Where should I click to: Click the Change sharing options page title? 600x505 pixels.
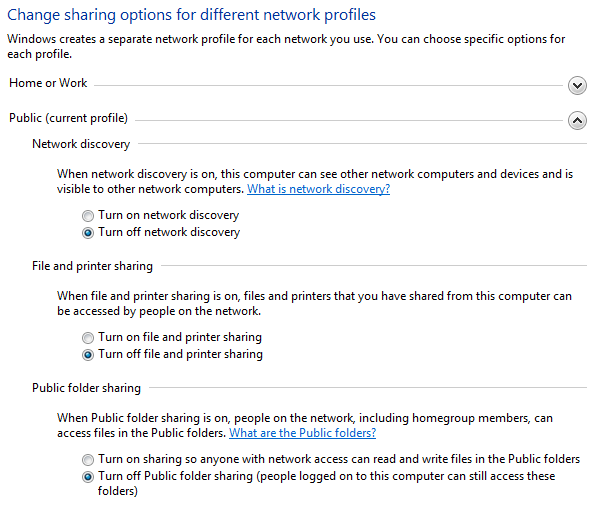pyautogui.click(x=192, y=16)
